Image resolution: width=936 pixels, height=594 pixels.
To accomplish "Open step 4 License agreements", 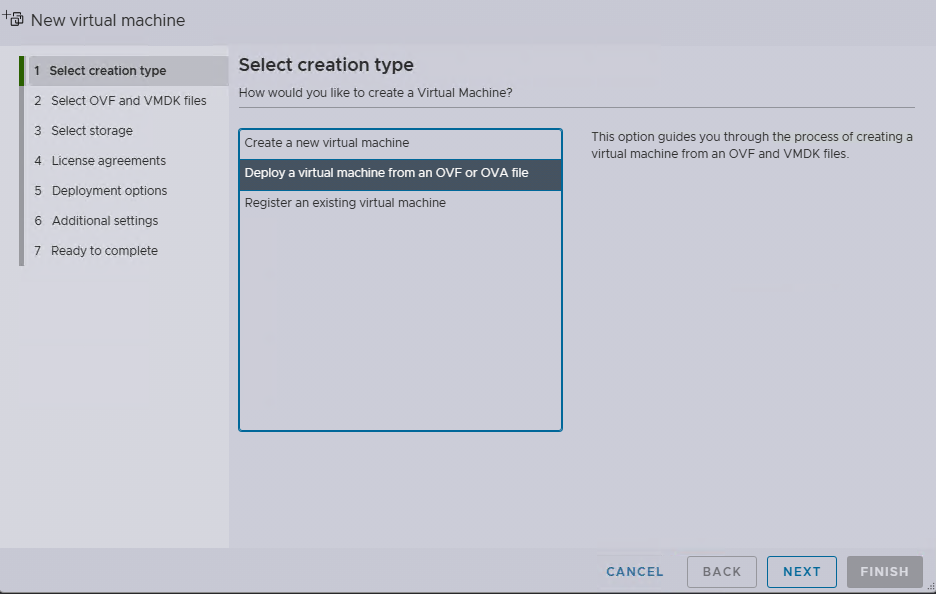I will [108, 161].
